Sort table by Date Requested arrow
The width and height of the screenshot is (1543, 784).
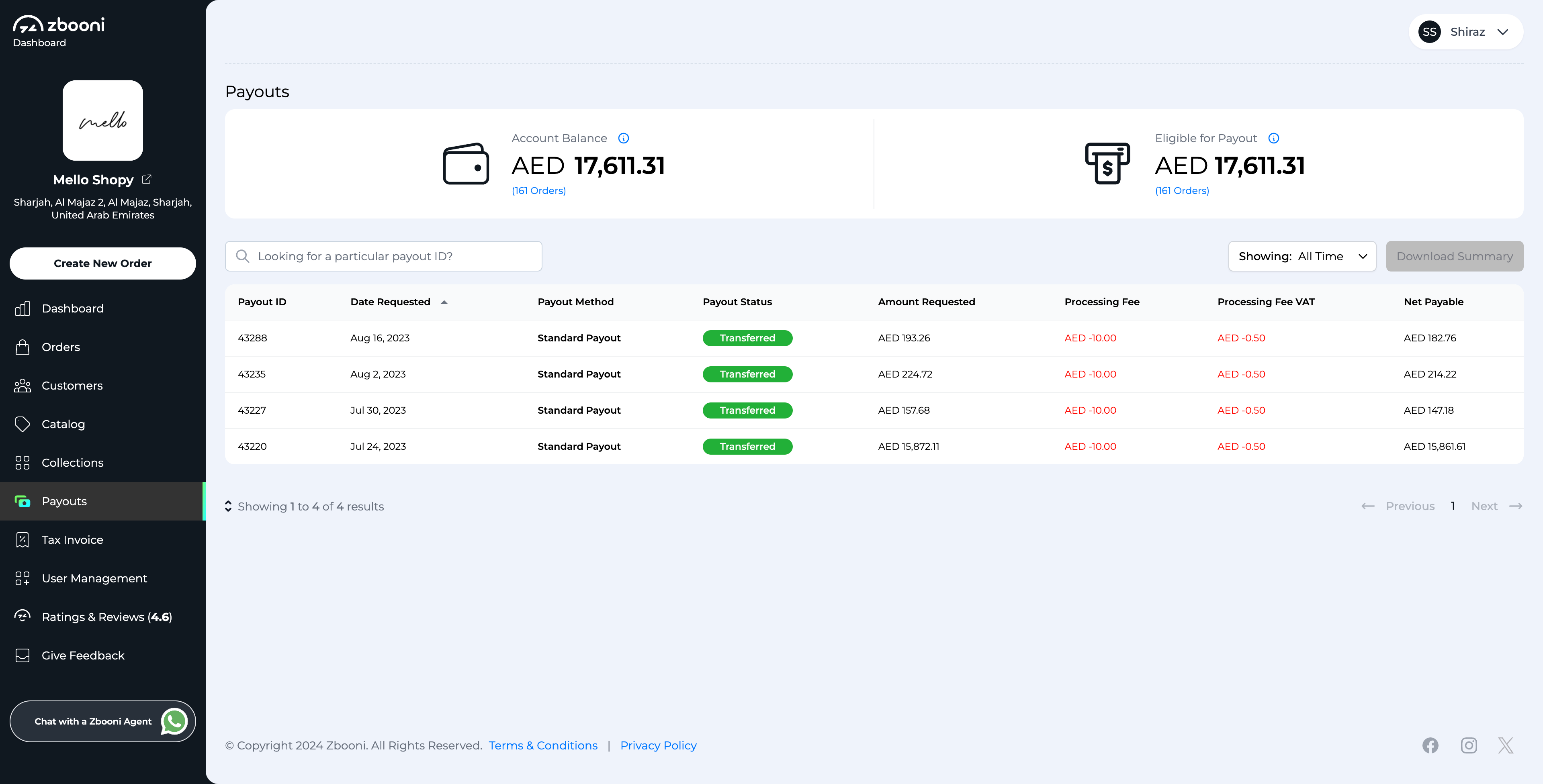point(444,302)
